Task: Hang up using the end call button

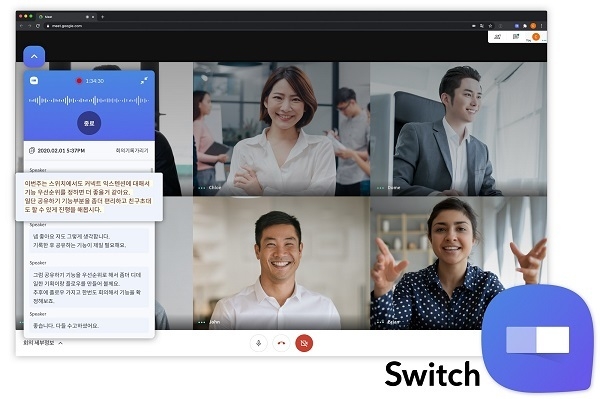Action: click(281, 343)
